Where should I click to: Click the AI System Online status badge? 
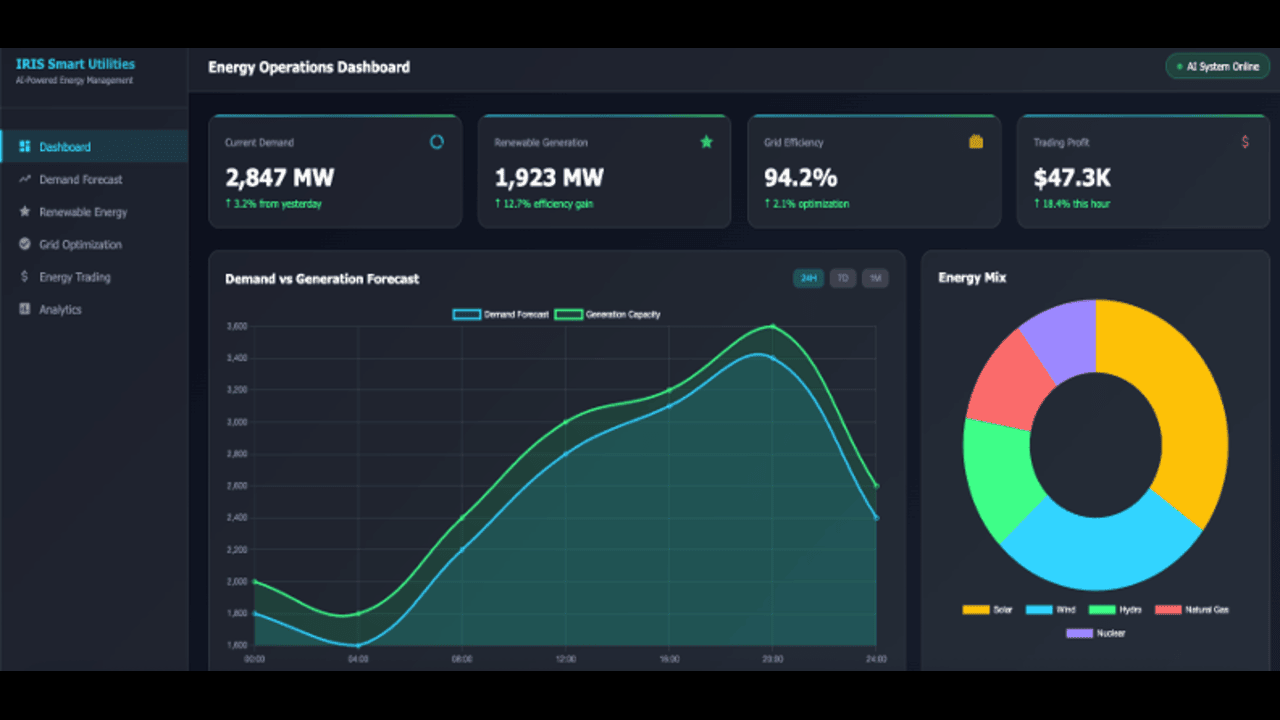[1218, 67]
